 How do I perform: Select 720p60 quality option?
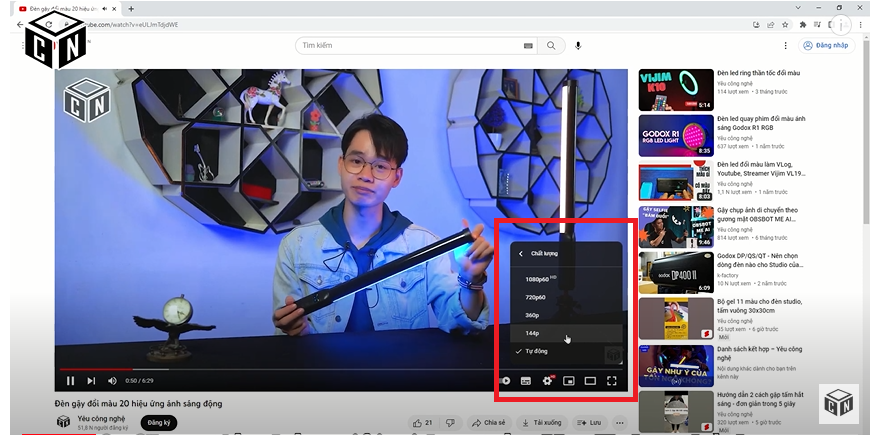point(566,297)
